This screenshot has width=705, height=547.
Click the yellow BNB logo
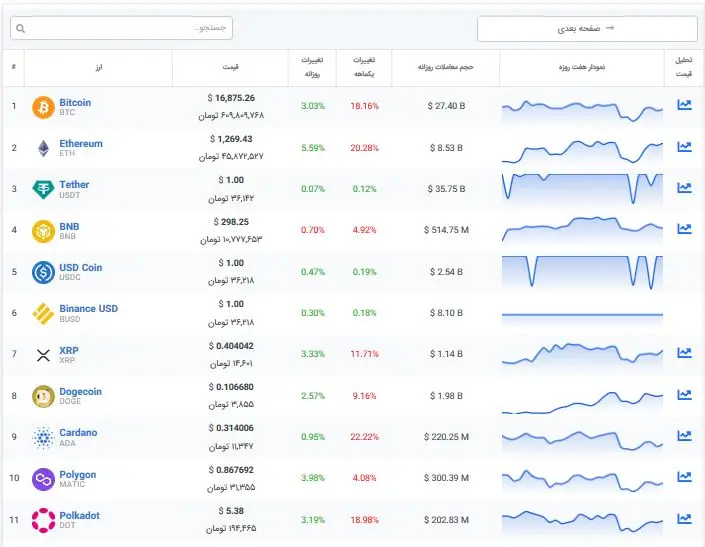pyautogui.click(x=43, y=231)
